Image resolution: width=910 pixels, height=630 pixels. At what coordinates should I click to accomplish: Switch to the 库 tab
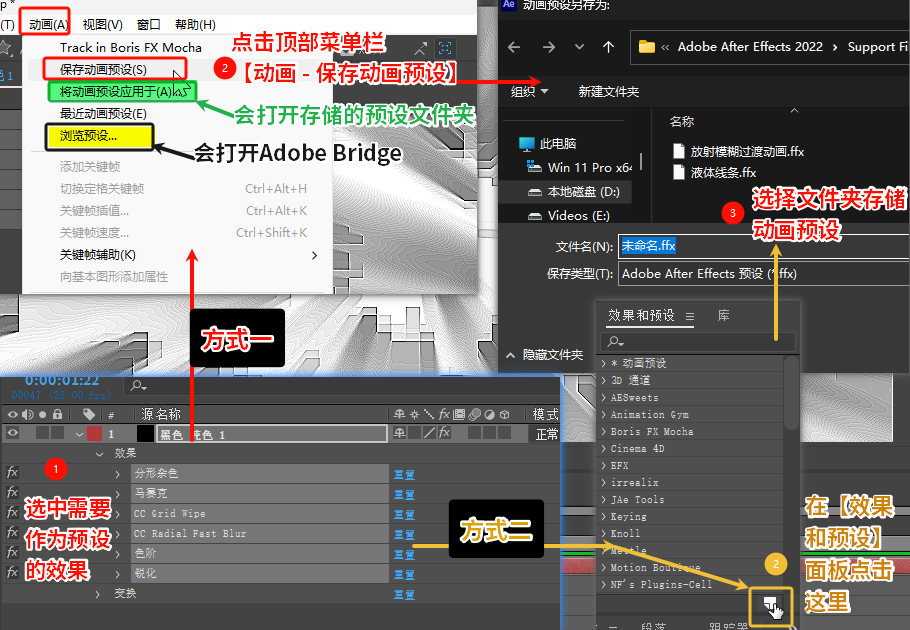coord(723,315)
